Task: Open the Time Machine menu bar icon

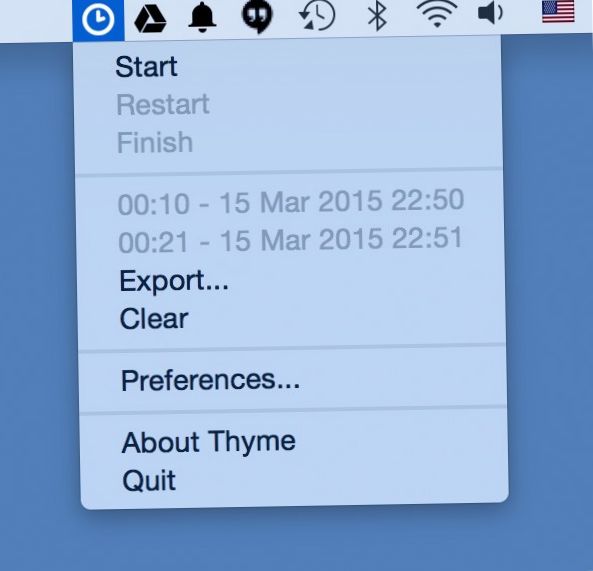Action: click(x=317, y=16)
